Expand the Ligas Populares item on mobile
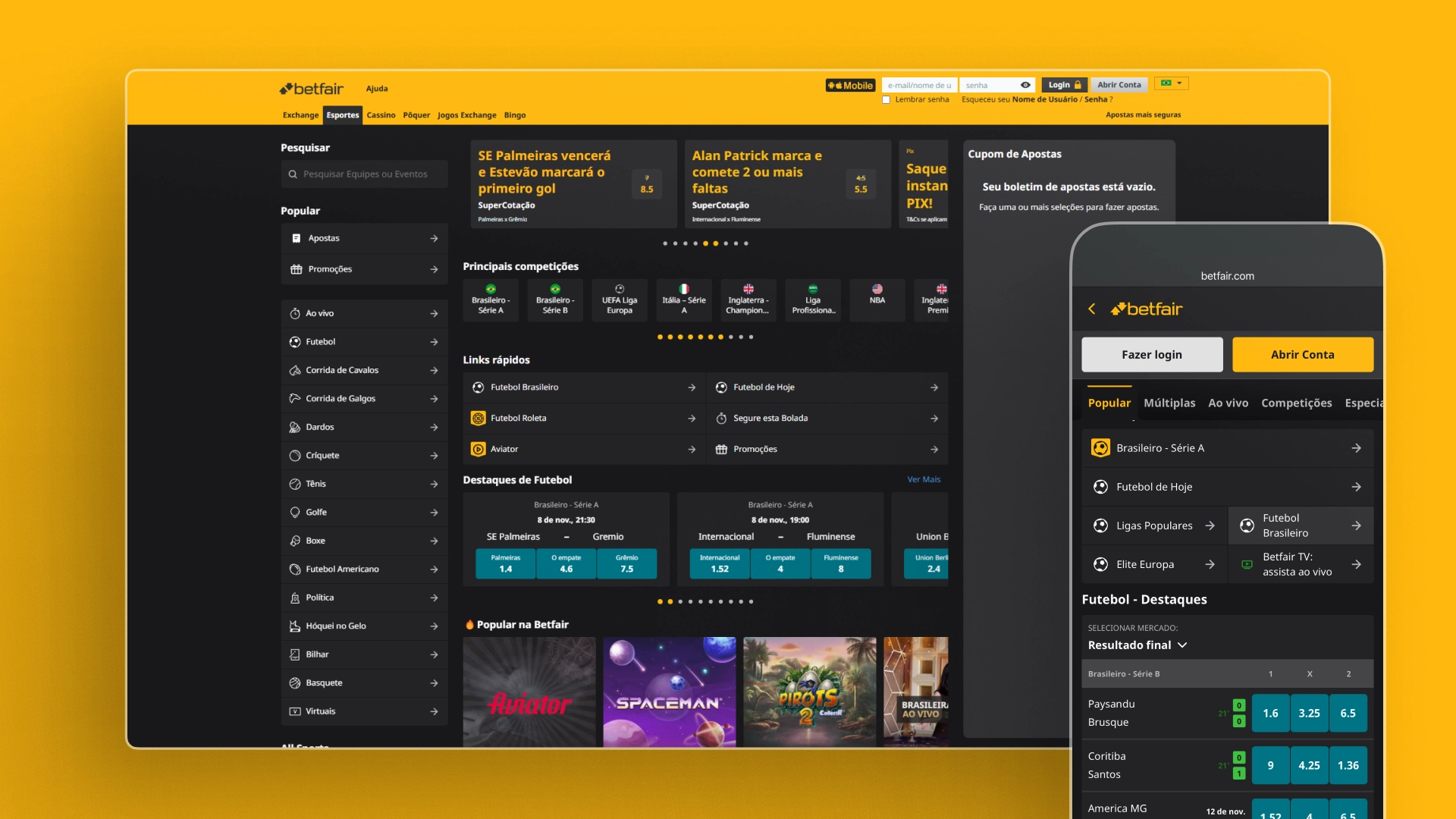The height and width of the screenshot is (819, 1456). 1153,525
